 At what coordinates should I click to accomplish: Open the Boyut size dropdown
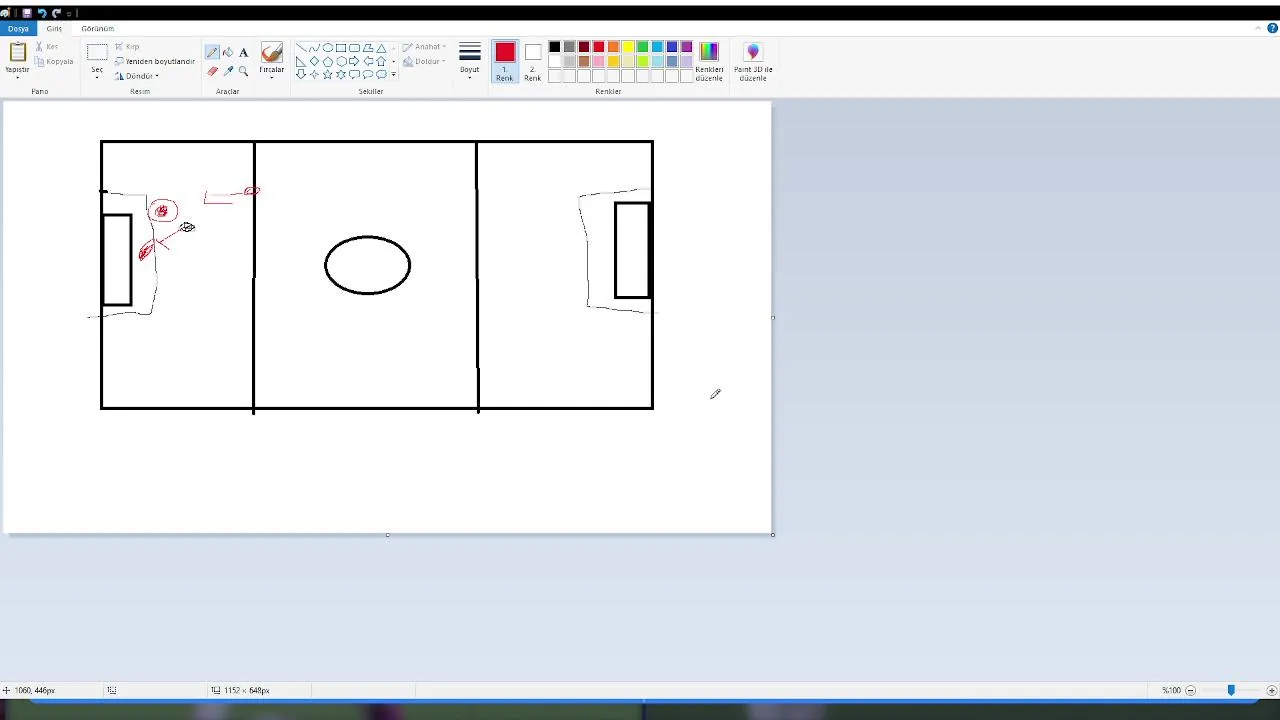[470, 62]
